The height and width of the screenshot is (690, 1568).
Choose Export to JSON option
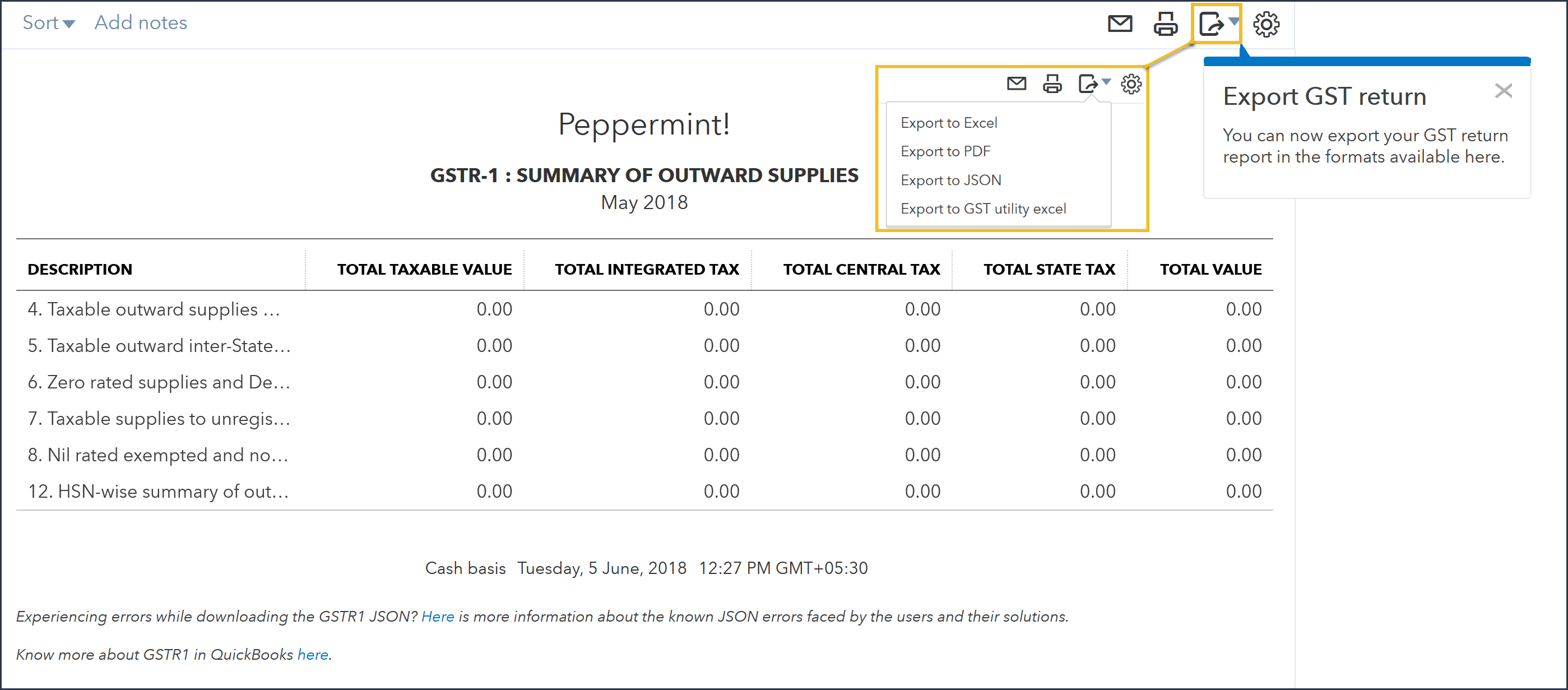[x=951, y=180]
